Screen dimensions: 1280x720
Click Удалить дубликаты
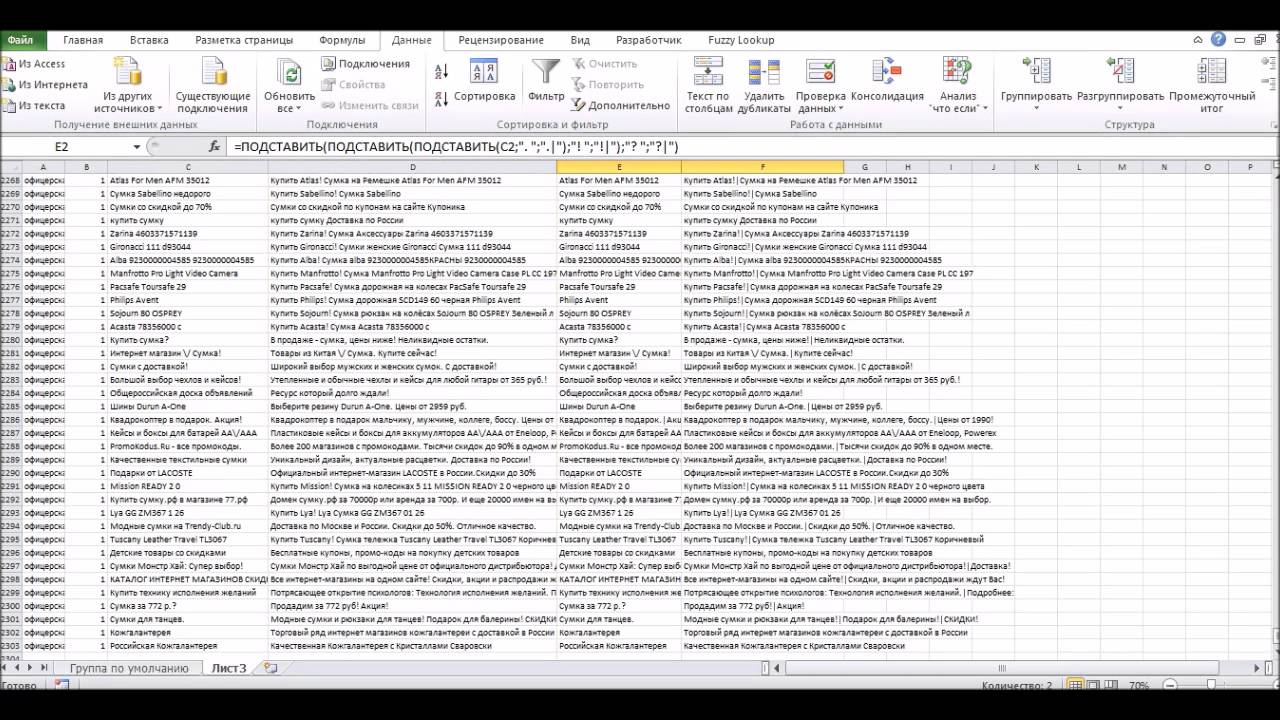[764, 86]
